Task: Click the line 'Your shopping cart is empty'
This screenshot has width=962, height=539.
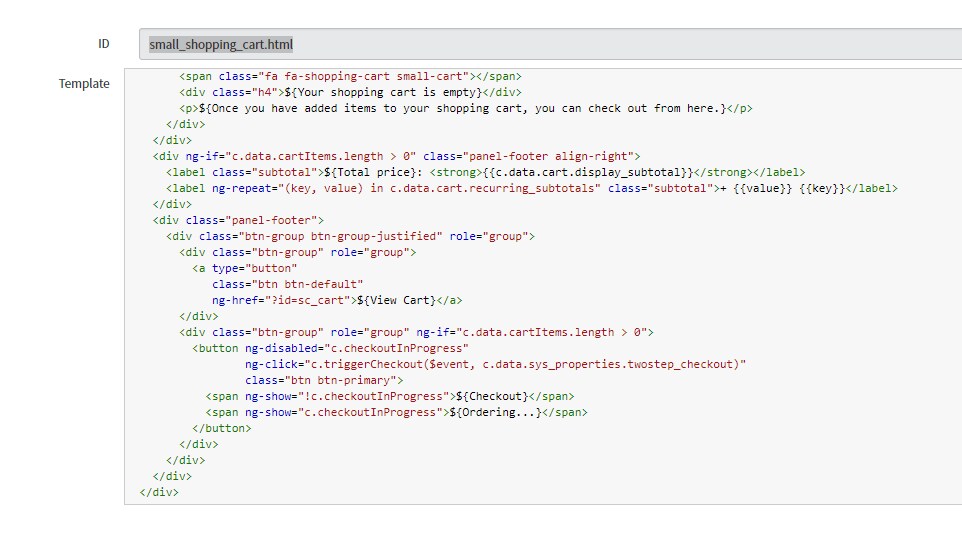Action: (350, 93)
